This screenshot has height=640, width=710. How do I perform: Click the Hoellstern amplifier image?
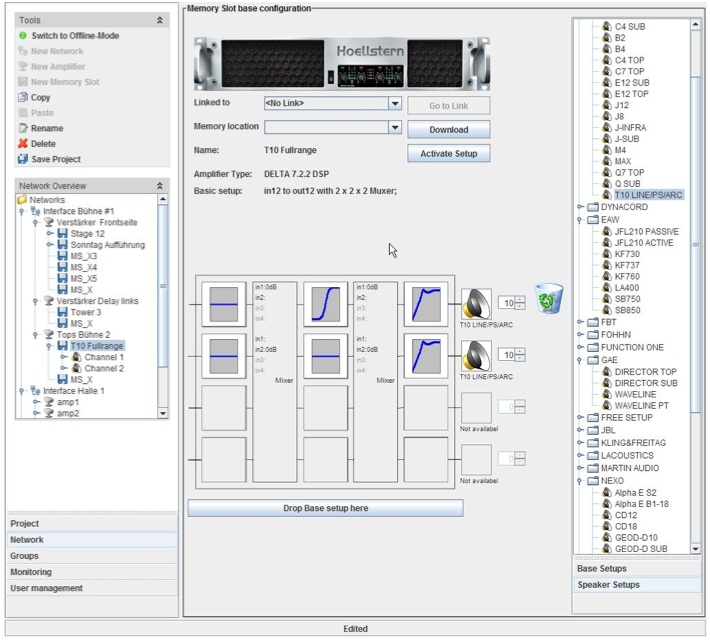(x=342, y=64)
